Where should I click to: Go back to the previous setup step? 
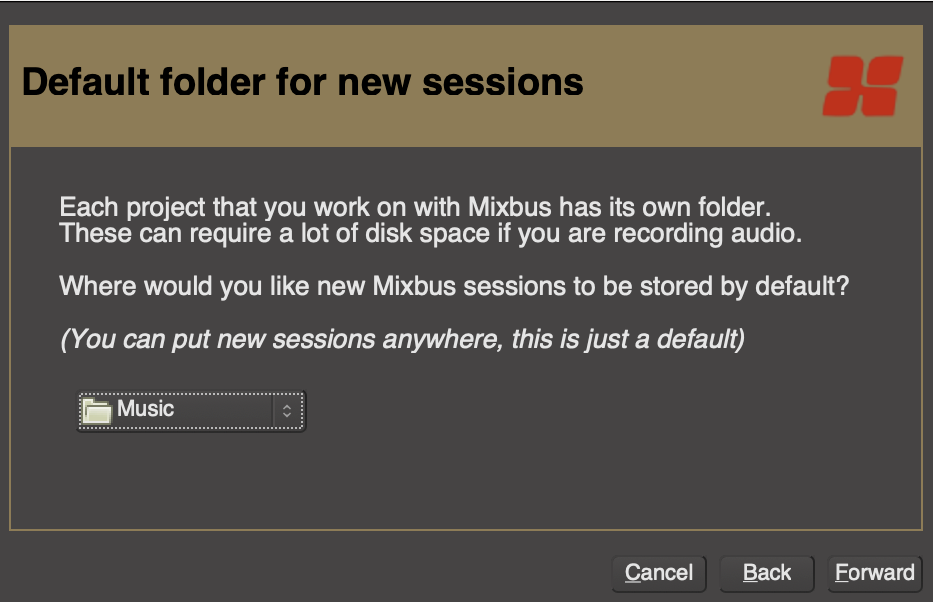click(x=766, y=573)
